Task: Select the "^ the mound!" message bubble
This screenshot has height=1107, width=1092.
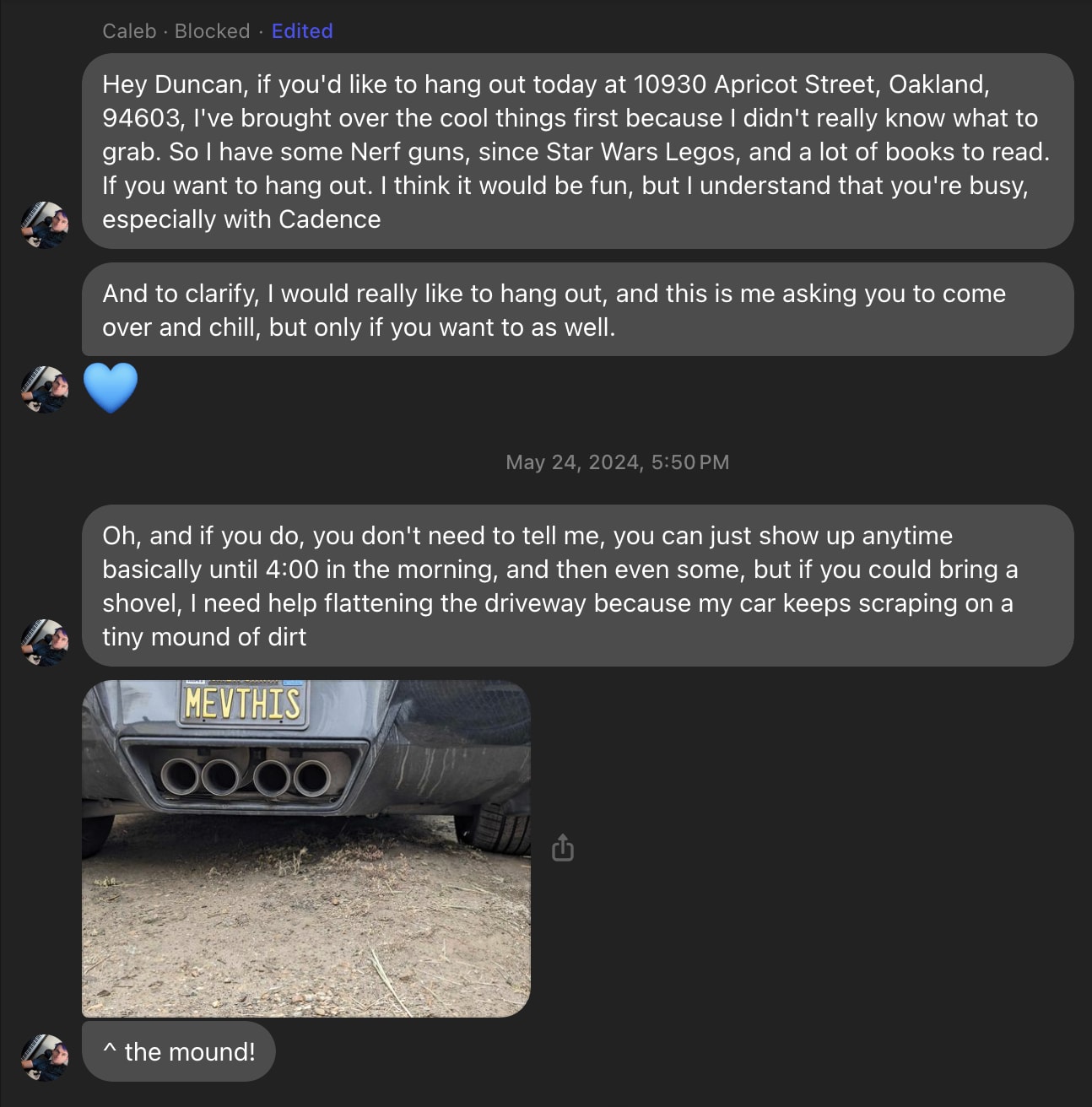Action: point(179,1051)
